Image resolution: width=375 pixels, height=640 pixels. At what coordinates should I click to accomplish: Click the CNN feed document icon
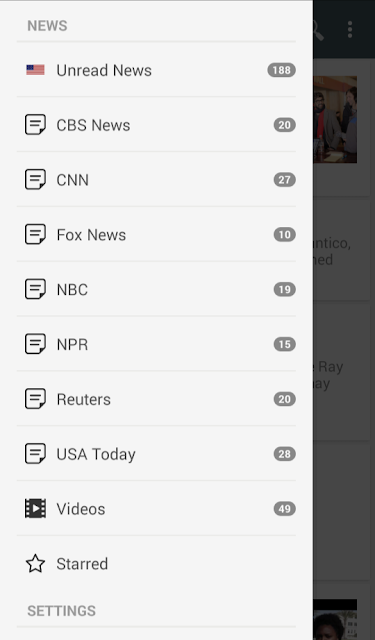click(36, 180)
